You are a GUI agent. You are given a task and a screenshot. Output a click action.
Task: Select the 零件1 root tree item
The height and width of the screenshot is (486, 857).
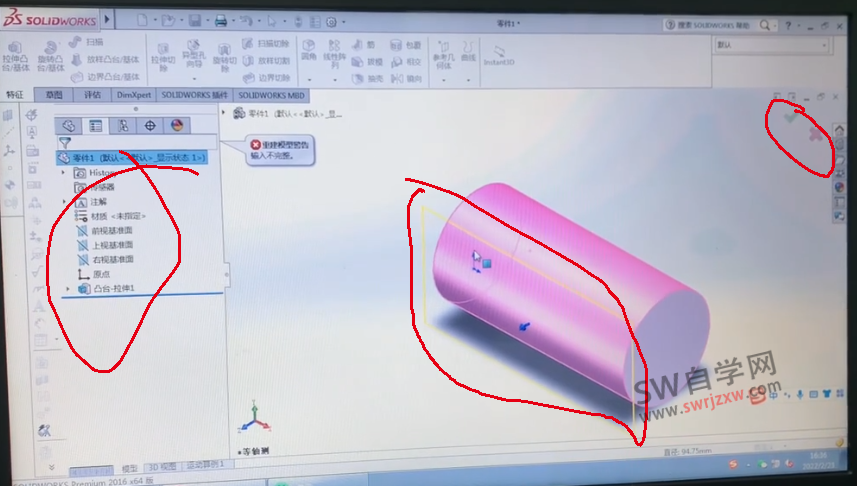click(x=132, y=157)
